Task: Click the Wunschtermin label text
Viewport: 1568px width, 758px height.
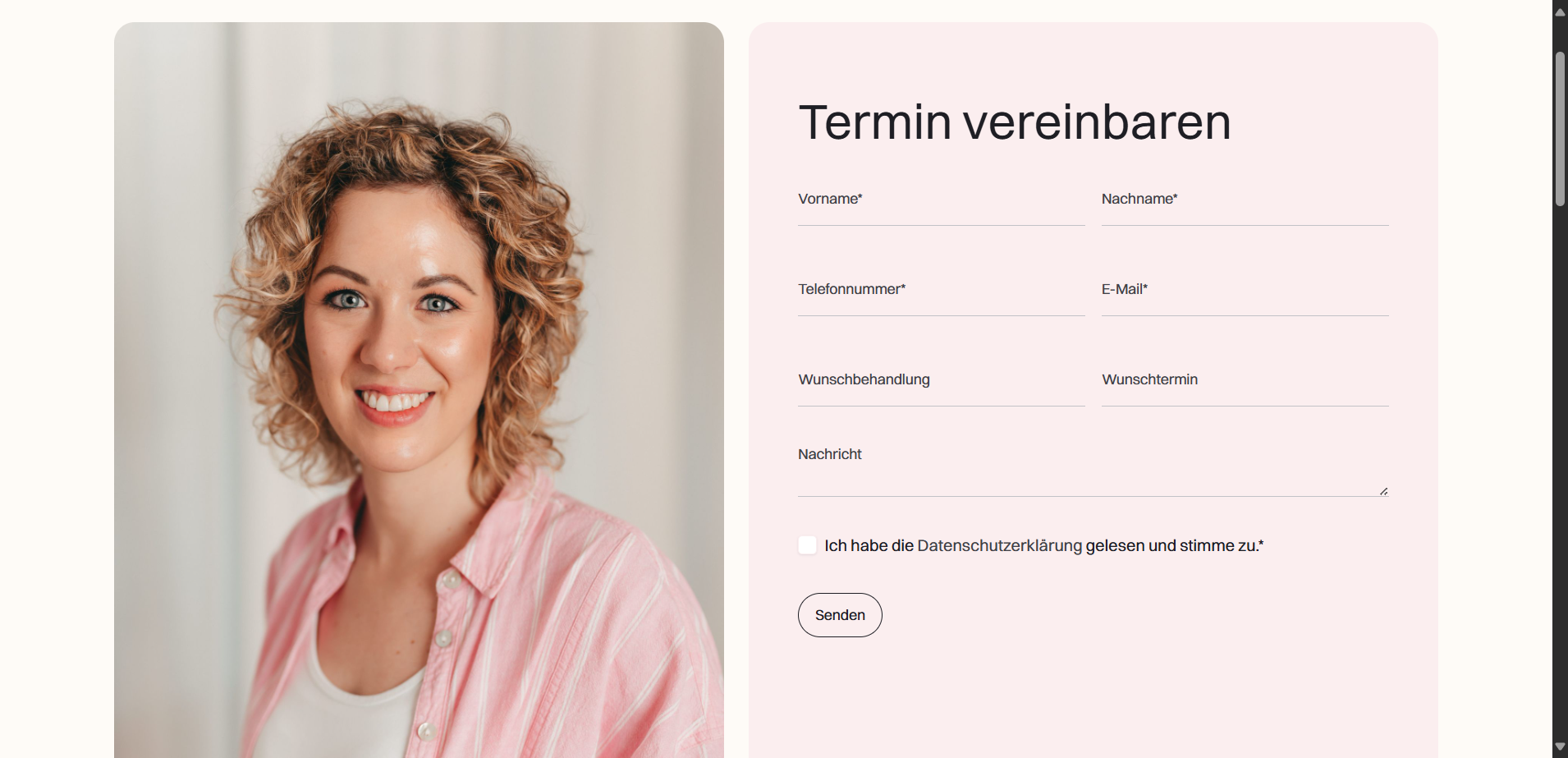Action: tap(1149, 379)
